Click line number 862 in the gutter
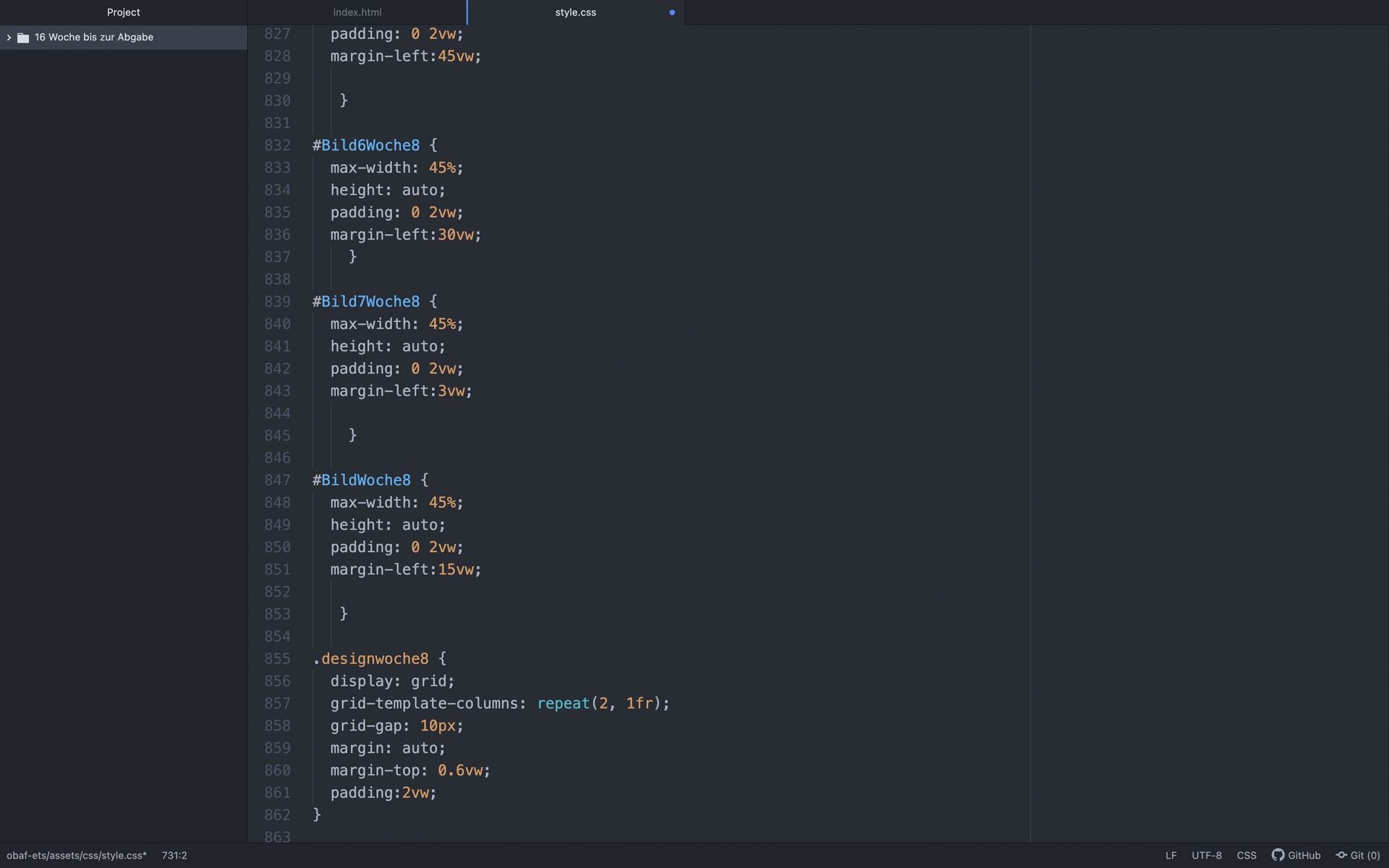 click(277, 815)
